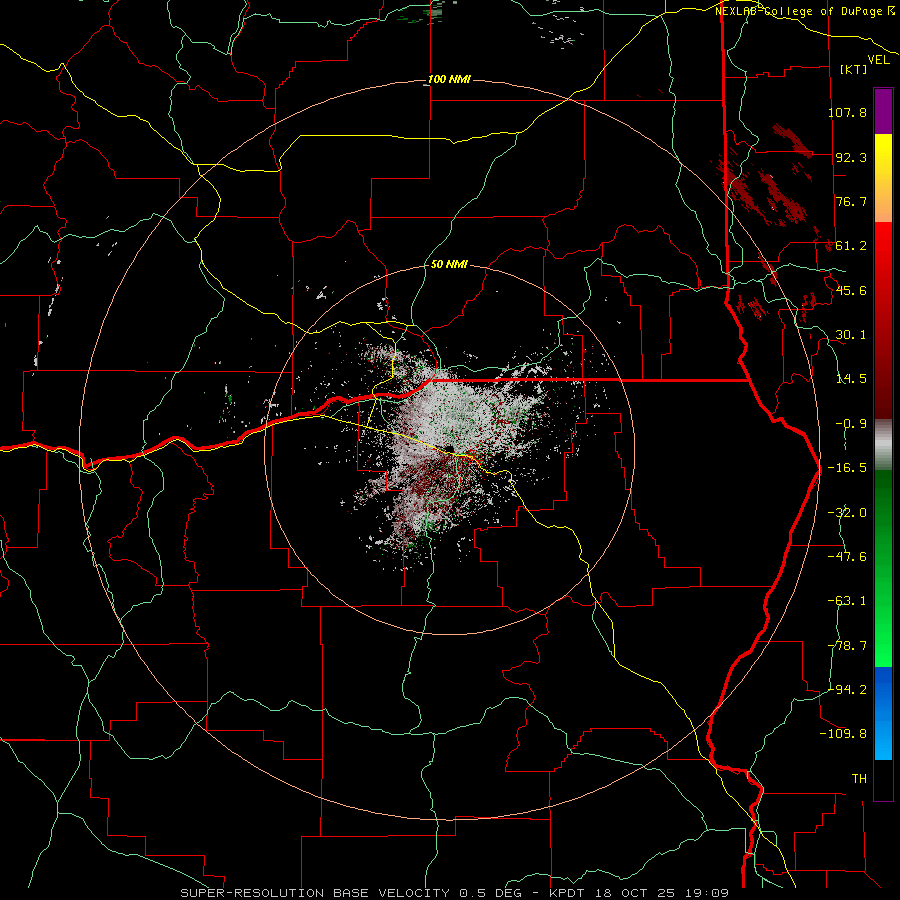Screen dimensions: 900x900
Task: Click the 92.3 velocity scale value
Action: click(x=851, y=157)
